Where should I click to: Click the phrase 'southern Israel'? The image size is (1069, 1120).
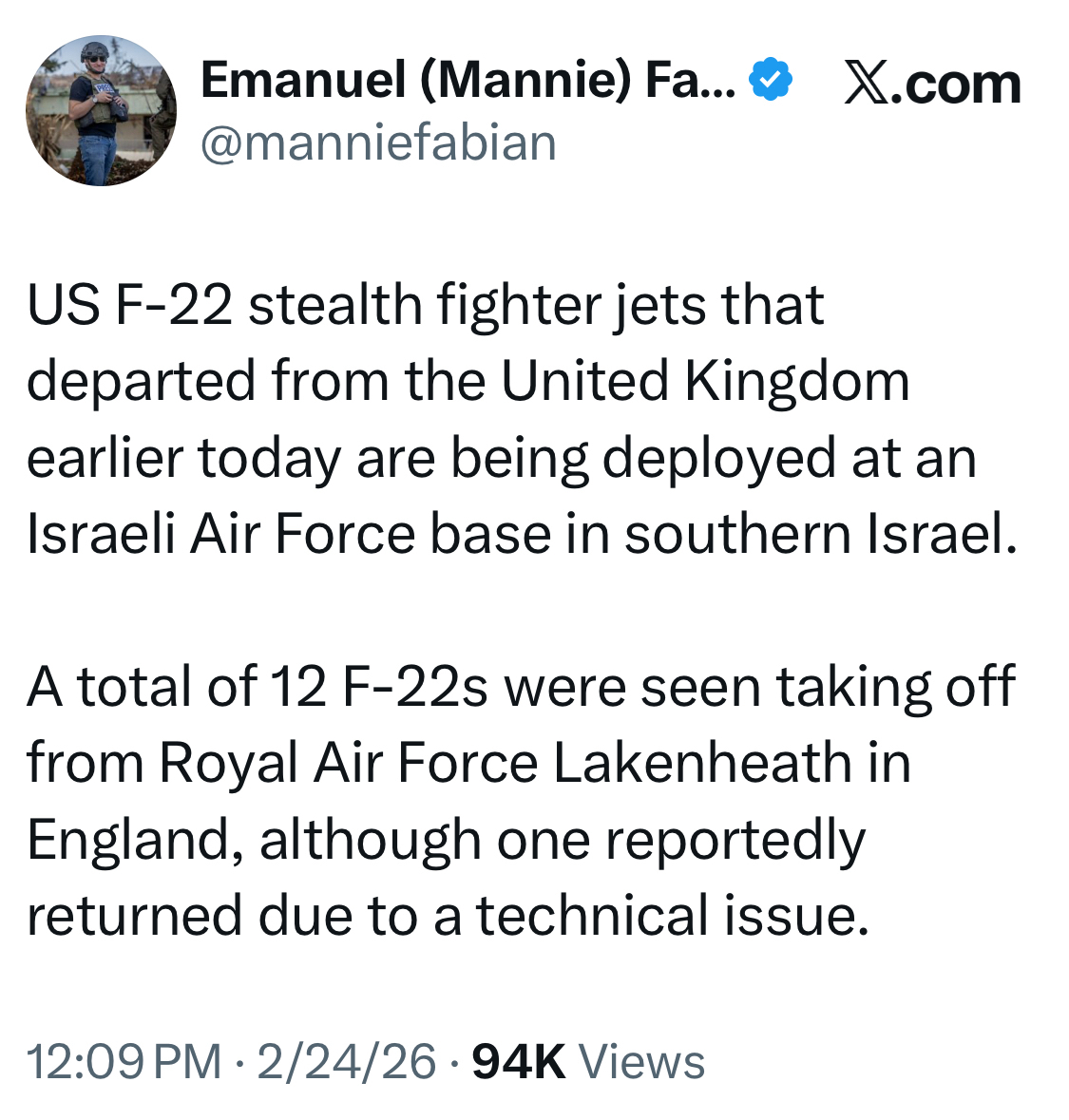tap(819, 534)
